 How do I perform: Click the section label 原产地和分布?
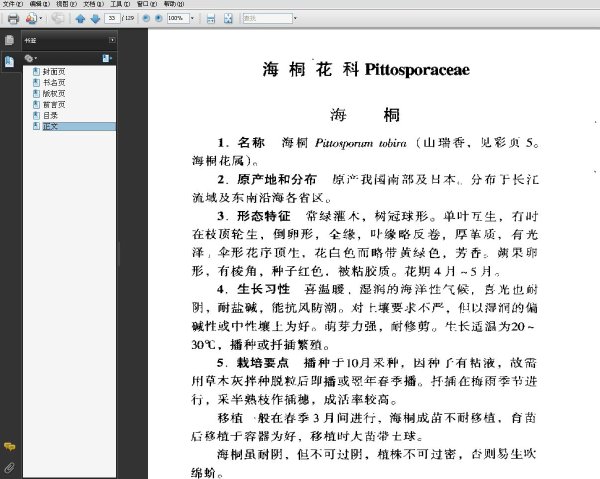pos(277,179)
